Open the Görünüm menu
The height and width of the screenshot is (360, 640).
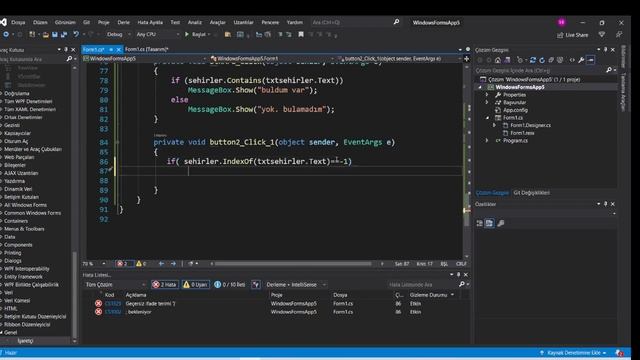tap(65, 22)
